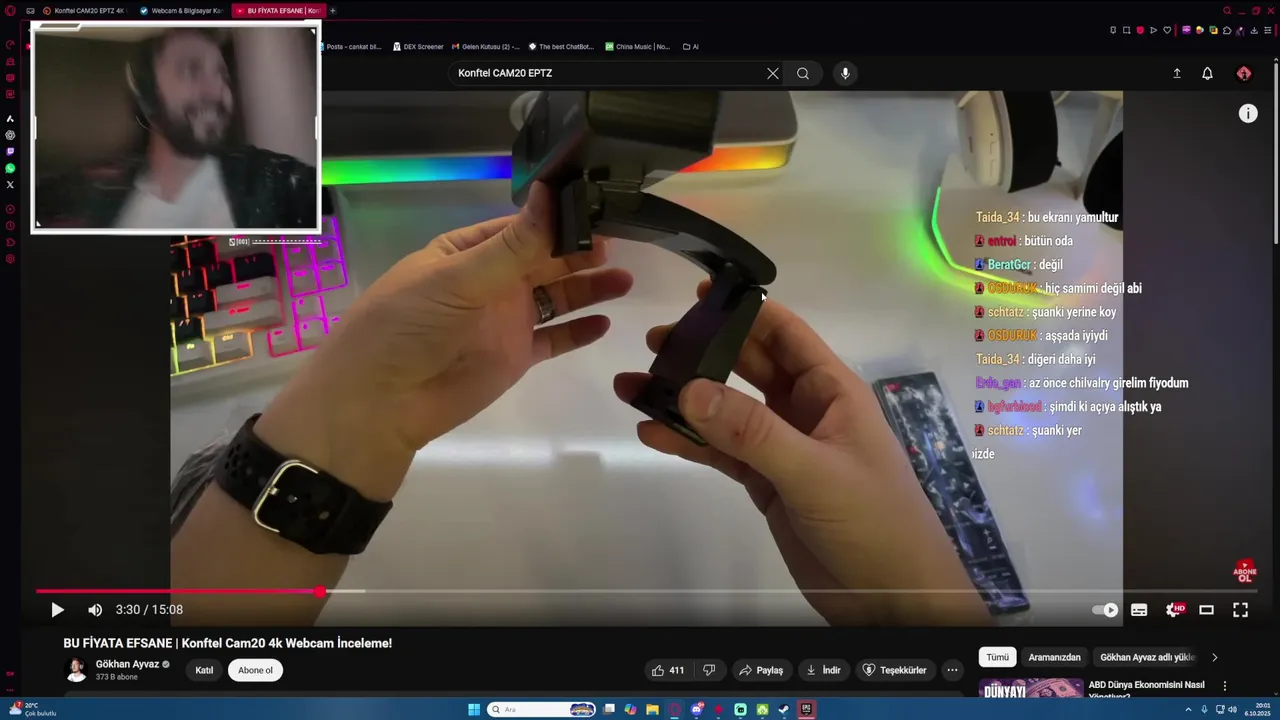The image size is (1280, 720).
Task: Select the Tümü filter chip
Action: tap(998, 657)
